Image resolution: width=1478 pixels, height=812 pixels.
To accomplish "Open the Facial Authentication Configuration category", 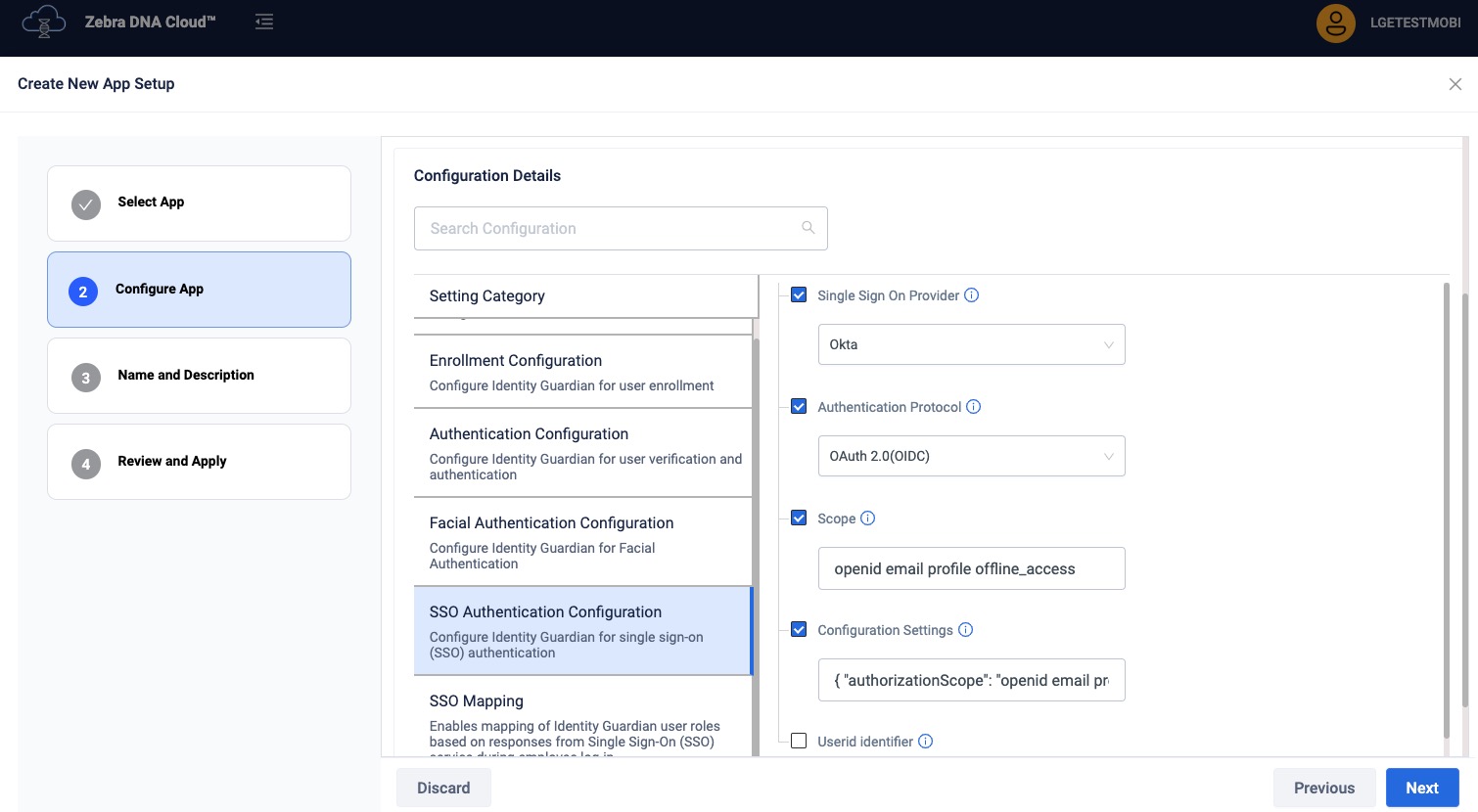I will coord(582,542).
